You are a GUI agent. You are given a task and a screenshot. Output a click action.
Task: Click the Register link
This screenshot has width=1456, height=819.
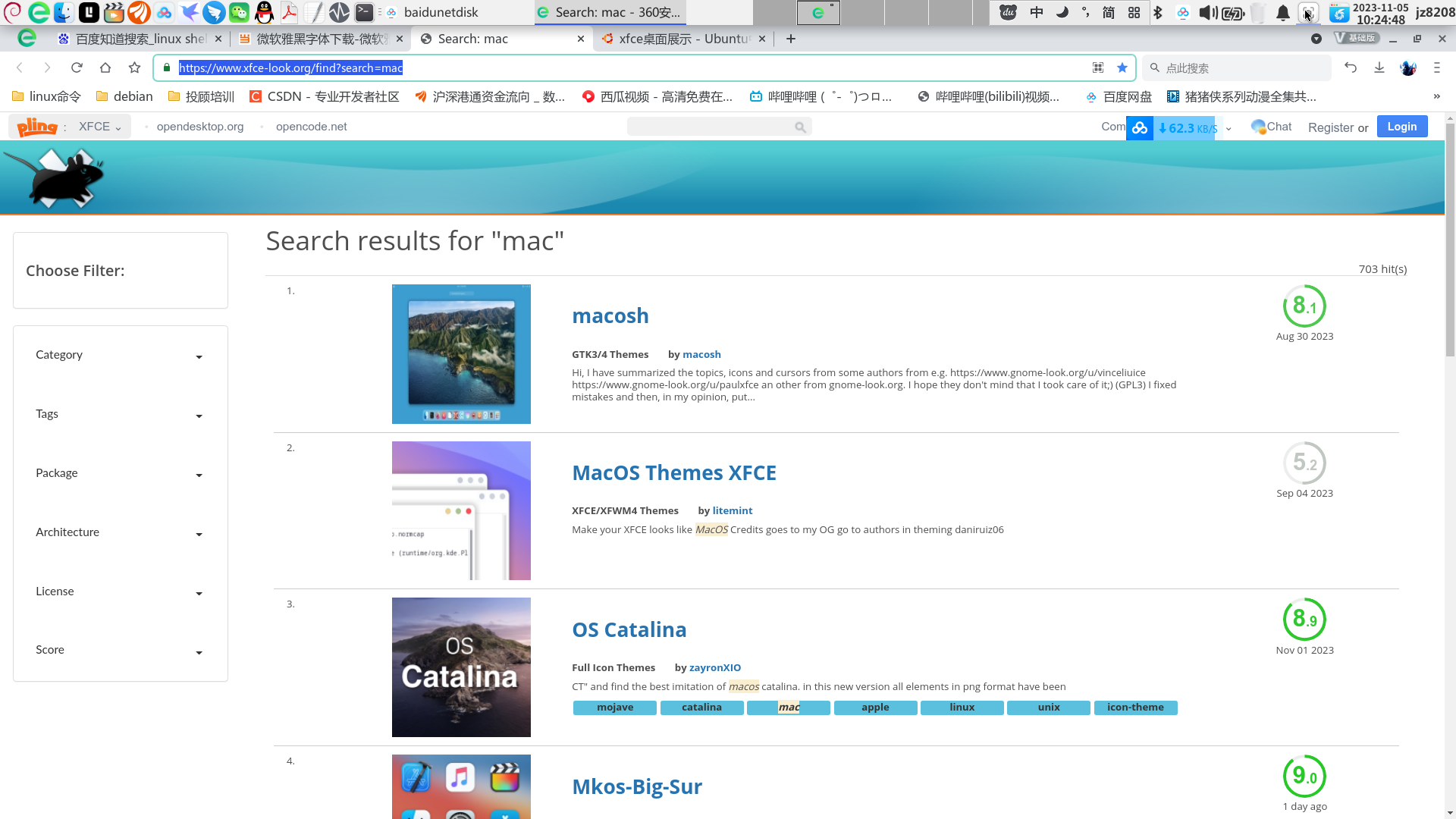pyautogui.click(x=1330, y=127)
